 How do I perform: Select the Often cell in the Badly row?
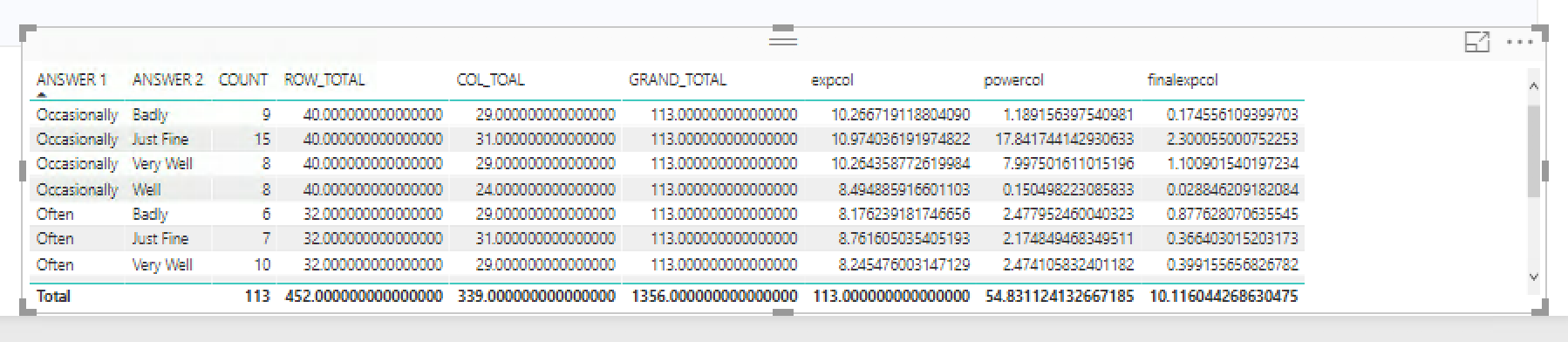(x=55, y=214)
